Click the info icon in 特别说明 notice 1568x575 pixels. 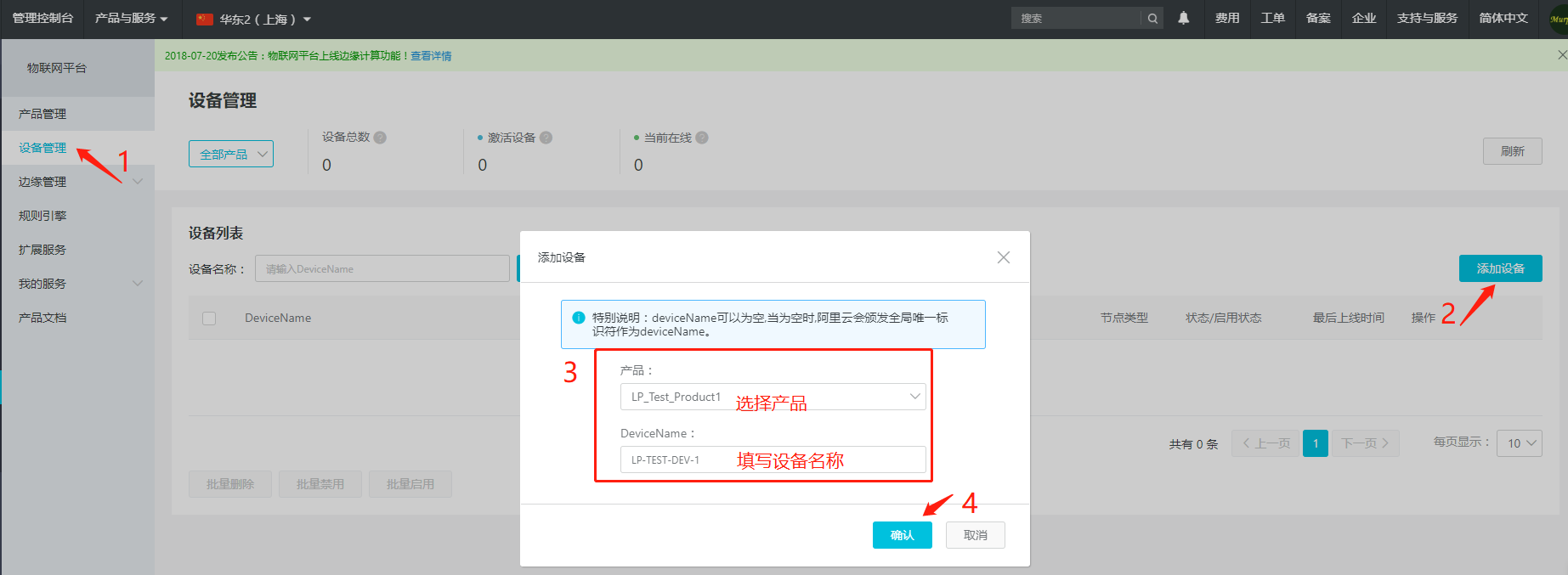pos(579,318)
